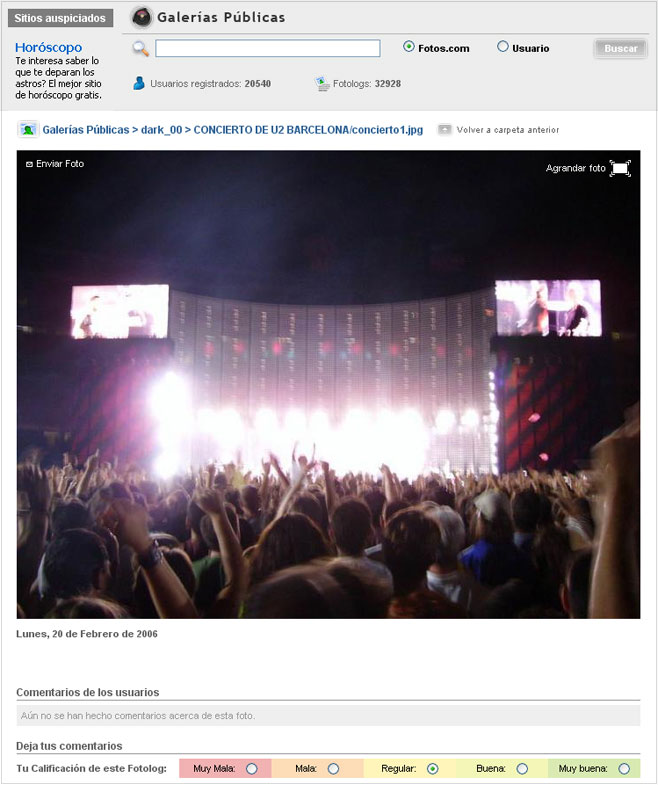Click the Enviar Foto envelope icon
658x785 pixels.
click(29, 164)
